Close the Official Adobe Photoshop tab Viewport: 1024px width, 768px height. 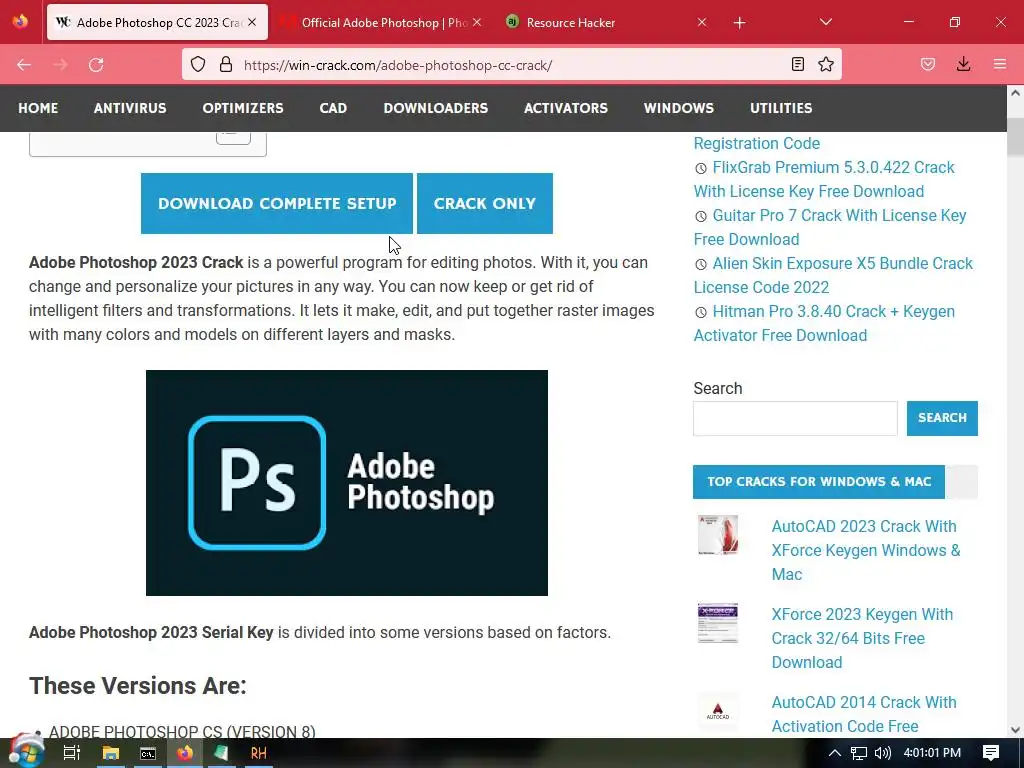coord(477,22)
